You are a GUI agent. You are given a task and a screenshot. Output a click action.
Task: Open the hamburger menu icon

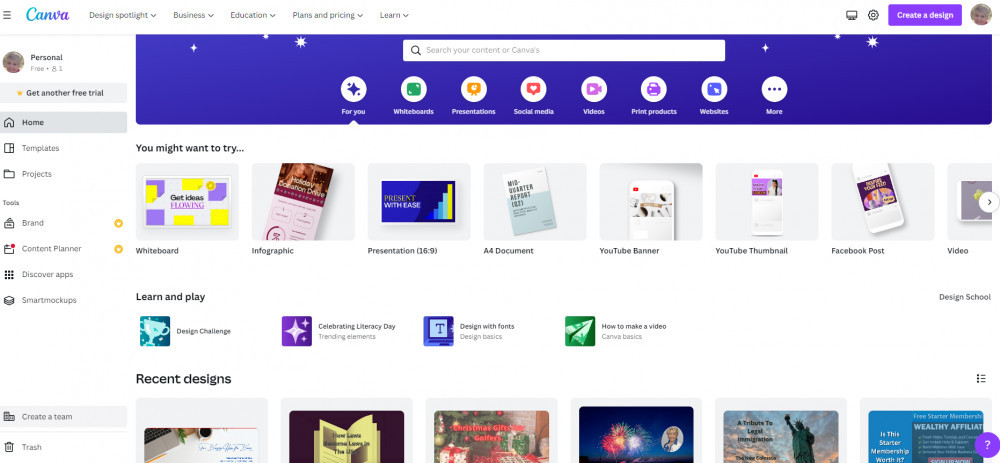tap(7, 15)
